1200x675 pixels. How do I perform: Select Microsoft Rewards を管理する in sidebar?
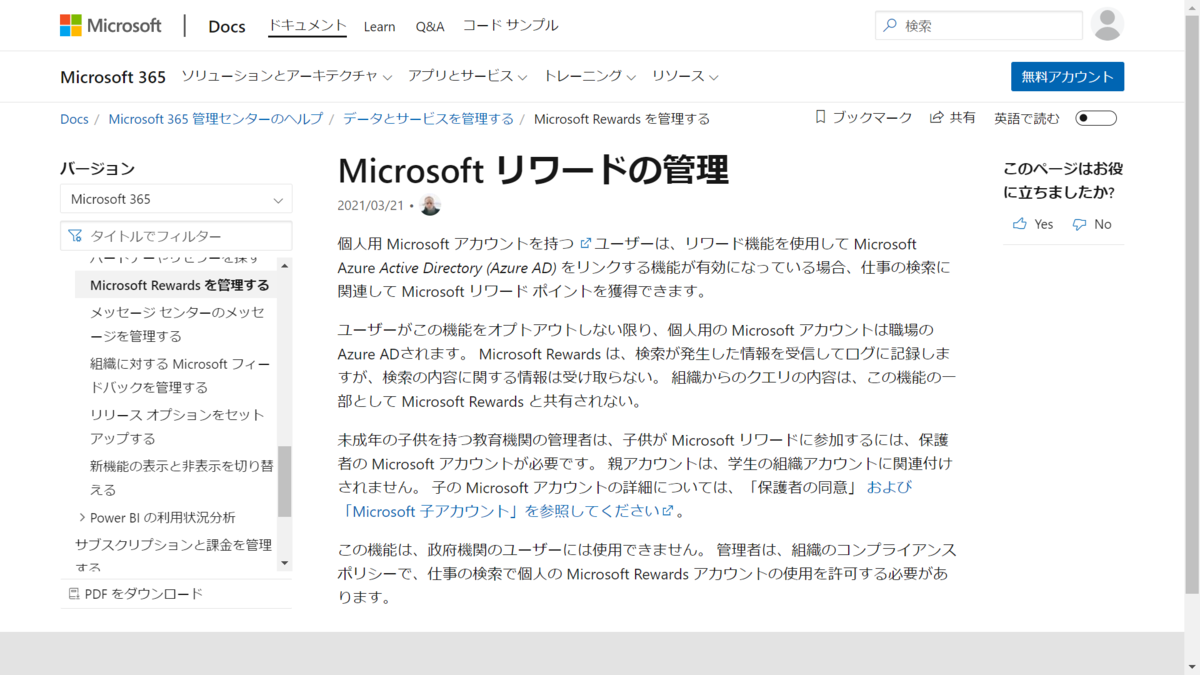[179, 285]
